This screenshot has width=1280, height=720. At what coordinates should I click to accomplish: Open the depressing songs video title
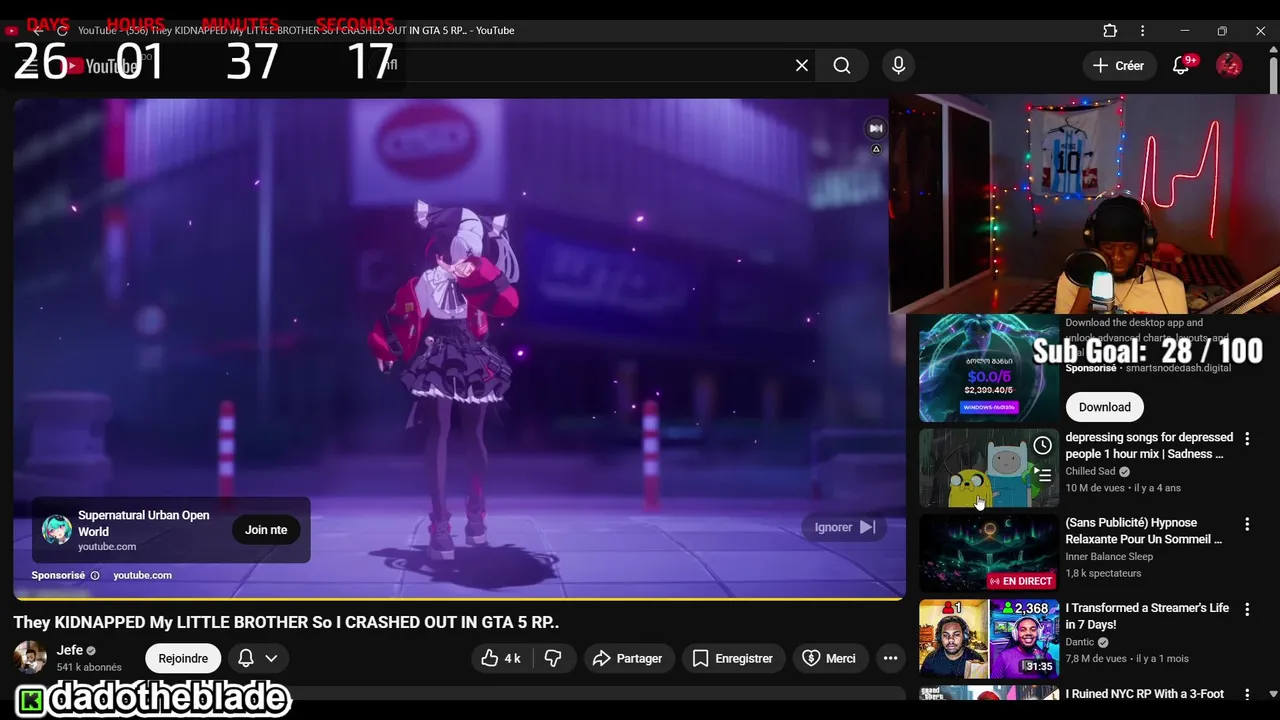tap(1149, 446)
